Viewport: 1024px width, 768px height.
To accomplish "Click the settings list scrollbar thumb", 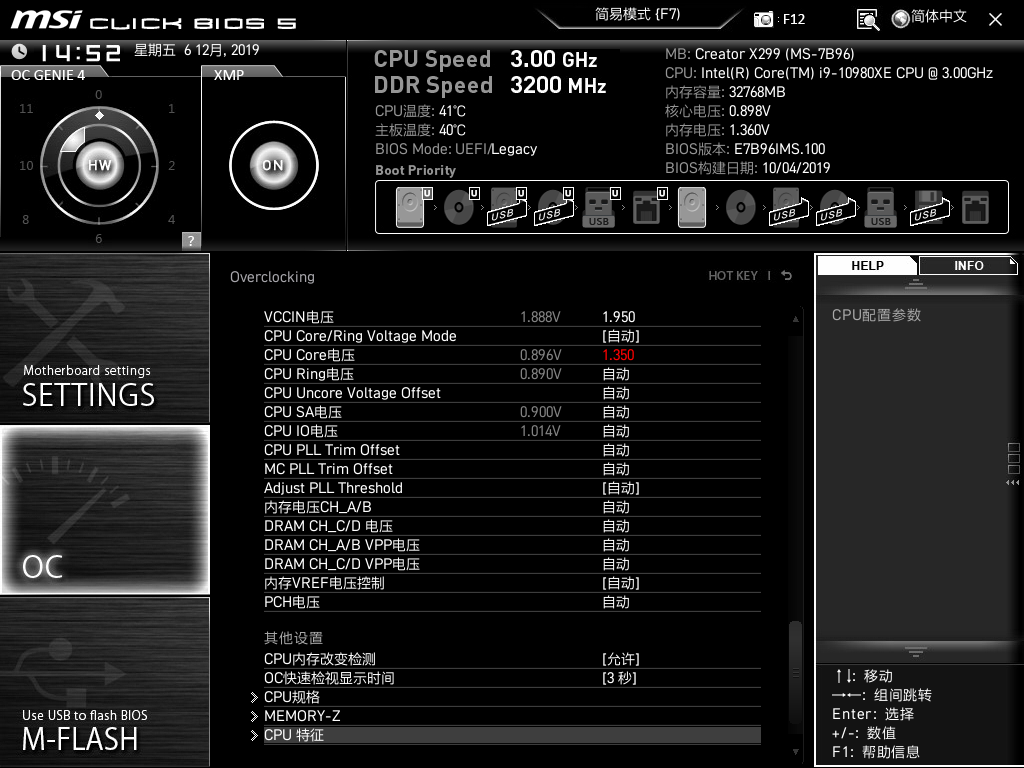I will (795, 671).
